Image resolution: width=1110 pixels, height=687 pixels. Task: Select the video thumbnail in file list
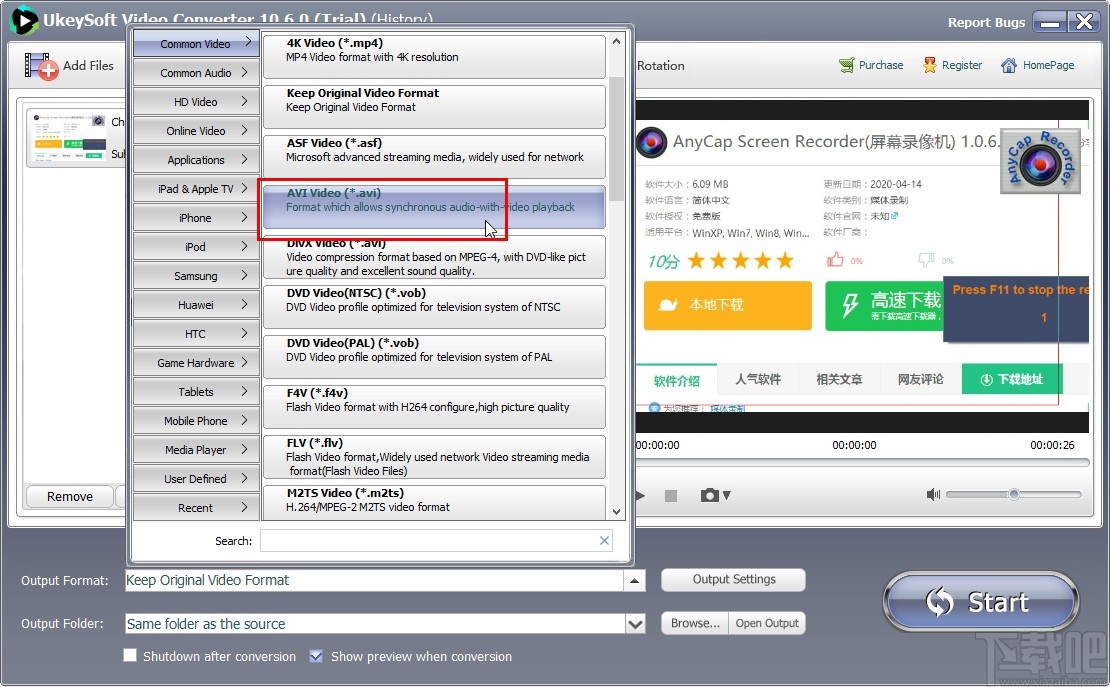coord(69,136)
